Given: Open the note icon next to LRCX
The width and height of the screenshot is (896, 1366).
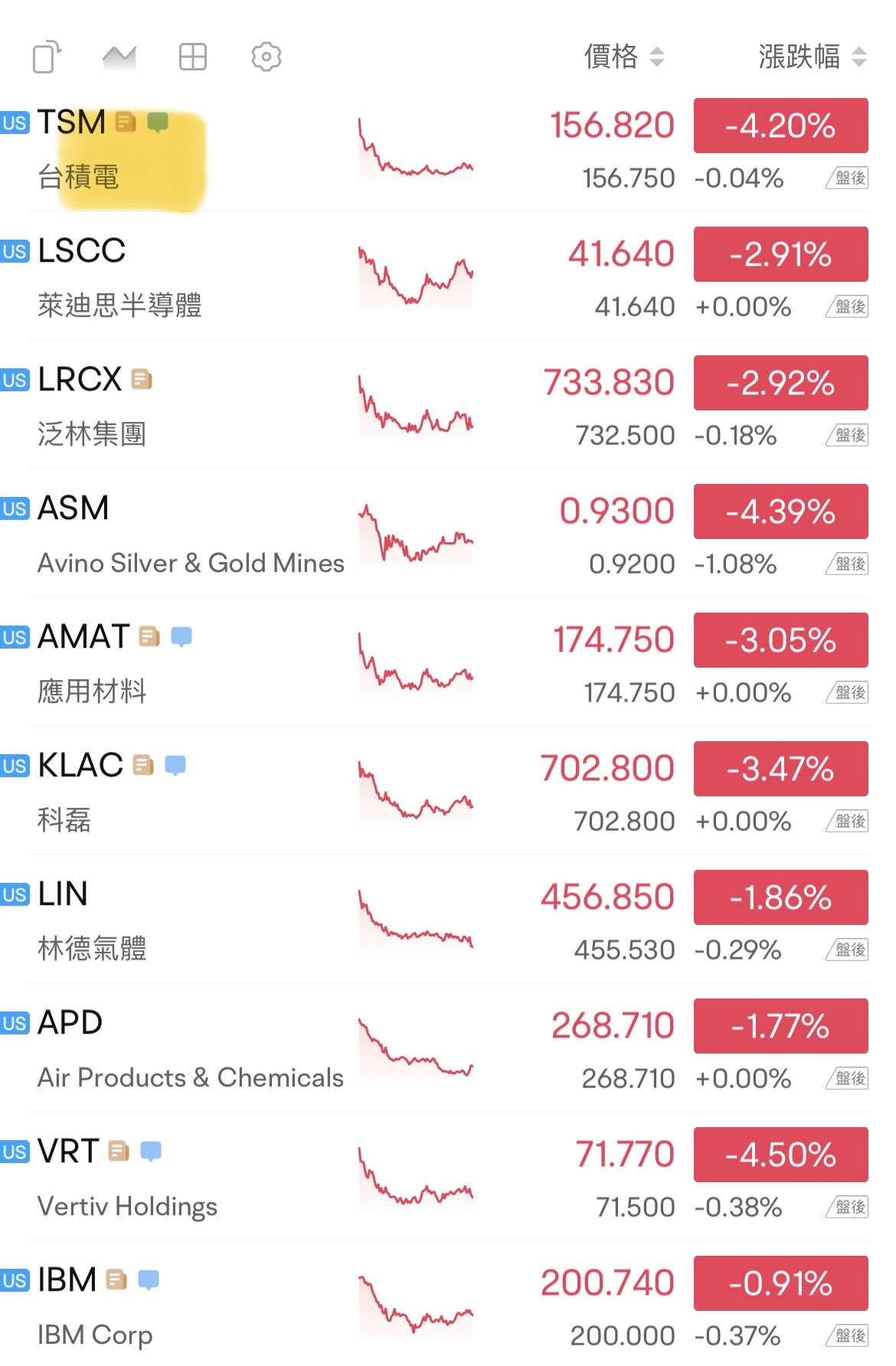Looking at the screenshot, I should pyautogui.click(x=142, y=379).
